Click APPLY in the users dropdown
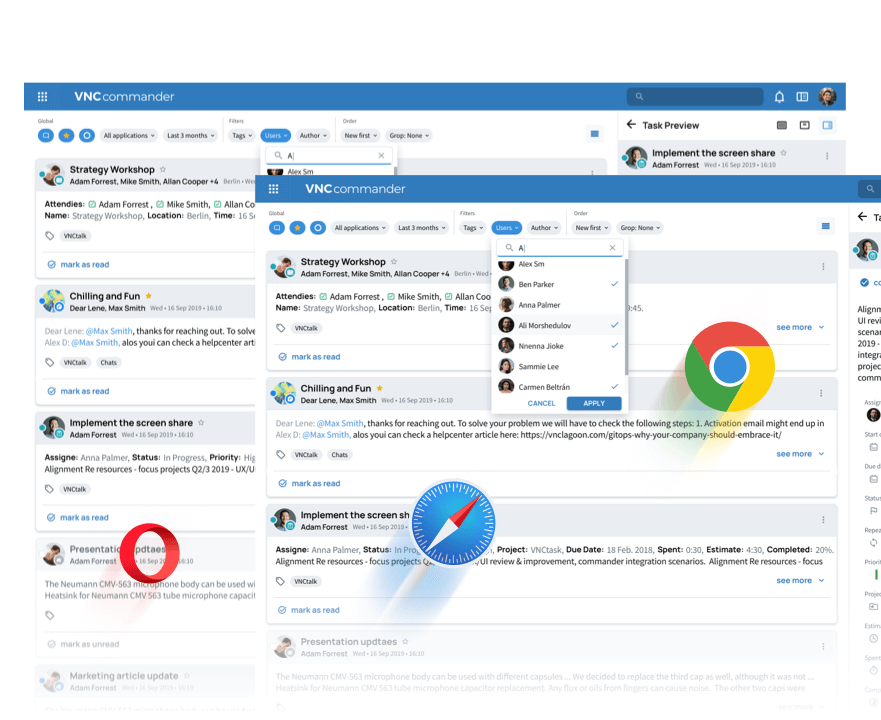 [594, 404]
